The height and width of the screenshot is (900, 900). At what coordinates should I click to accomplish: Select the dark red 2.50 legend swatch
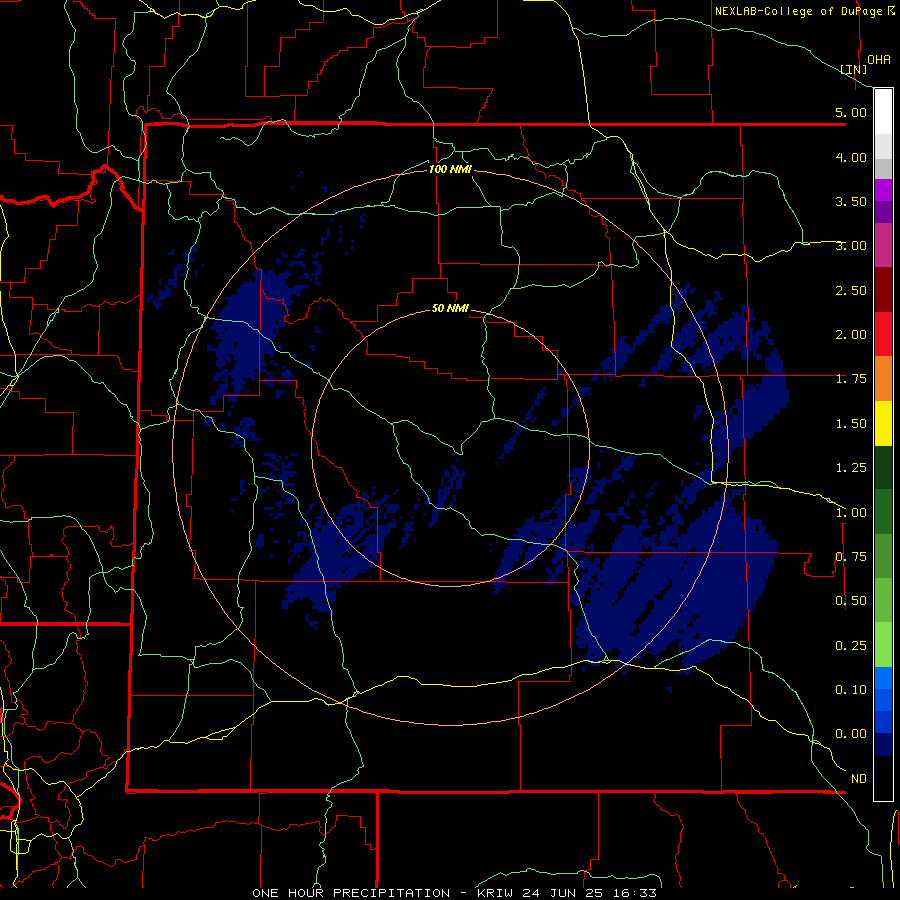pos(883,290)
